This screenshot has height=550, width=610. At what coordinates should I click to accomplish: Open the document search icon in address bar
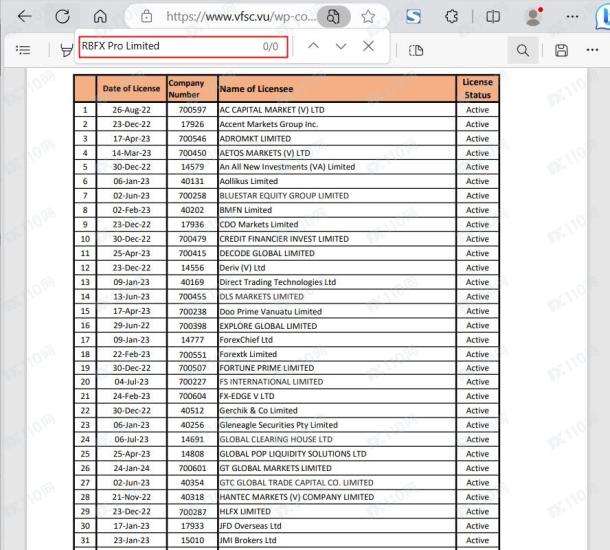click(x=333, y=16)
